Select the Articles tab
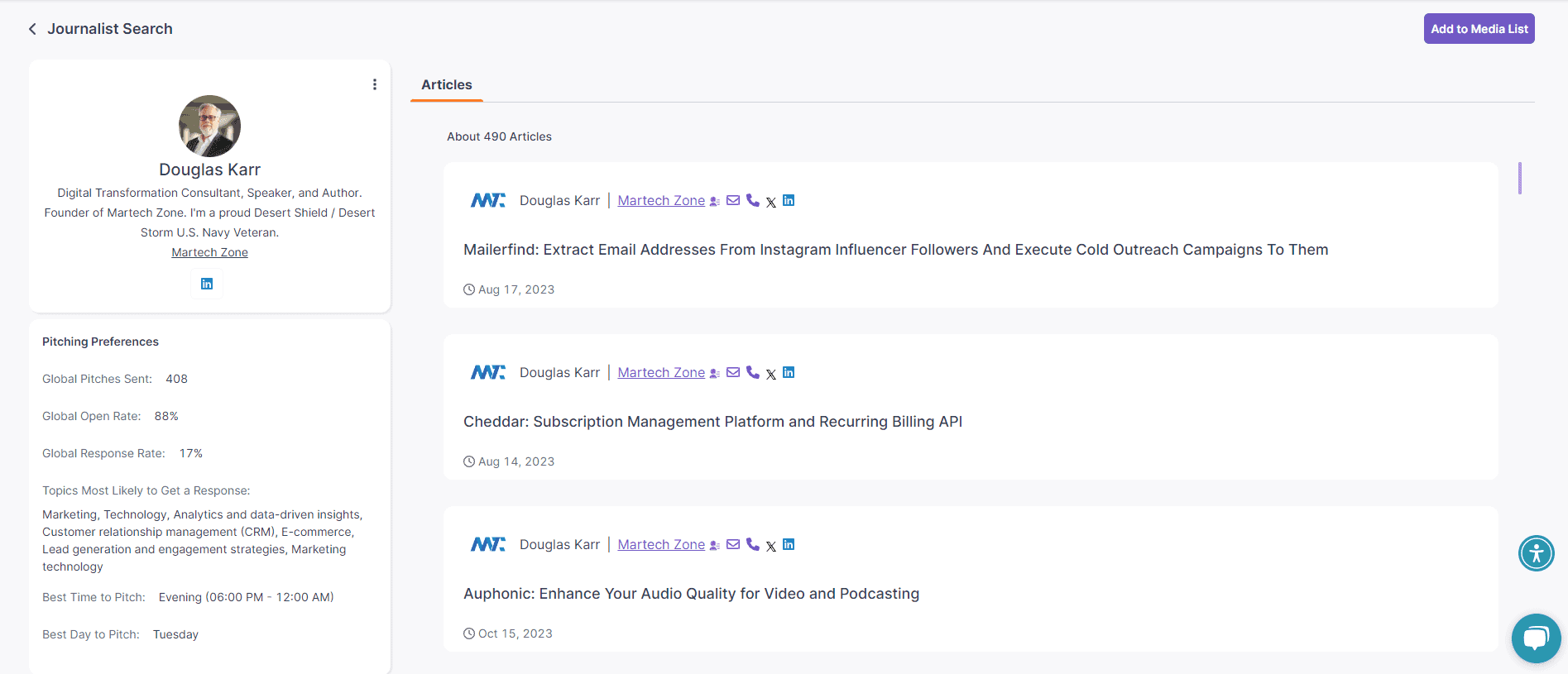Viewport: 1568px width, 674px height. [446, 84]
